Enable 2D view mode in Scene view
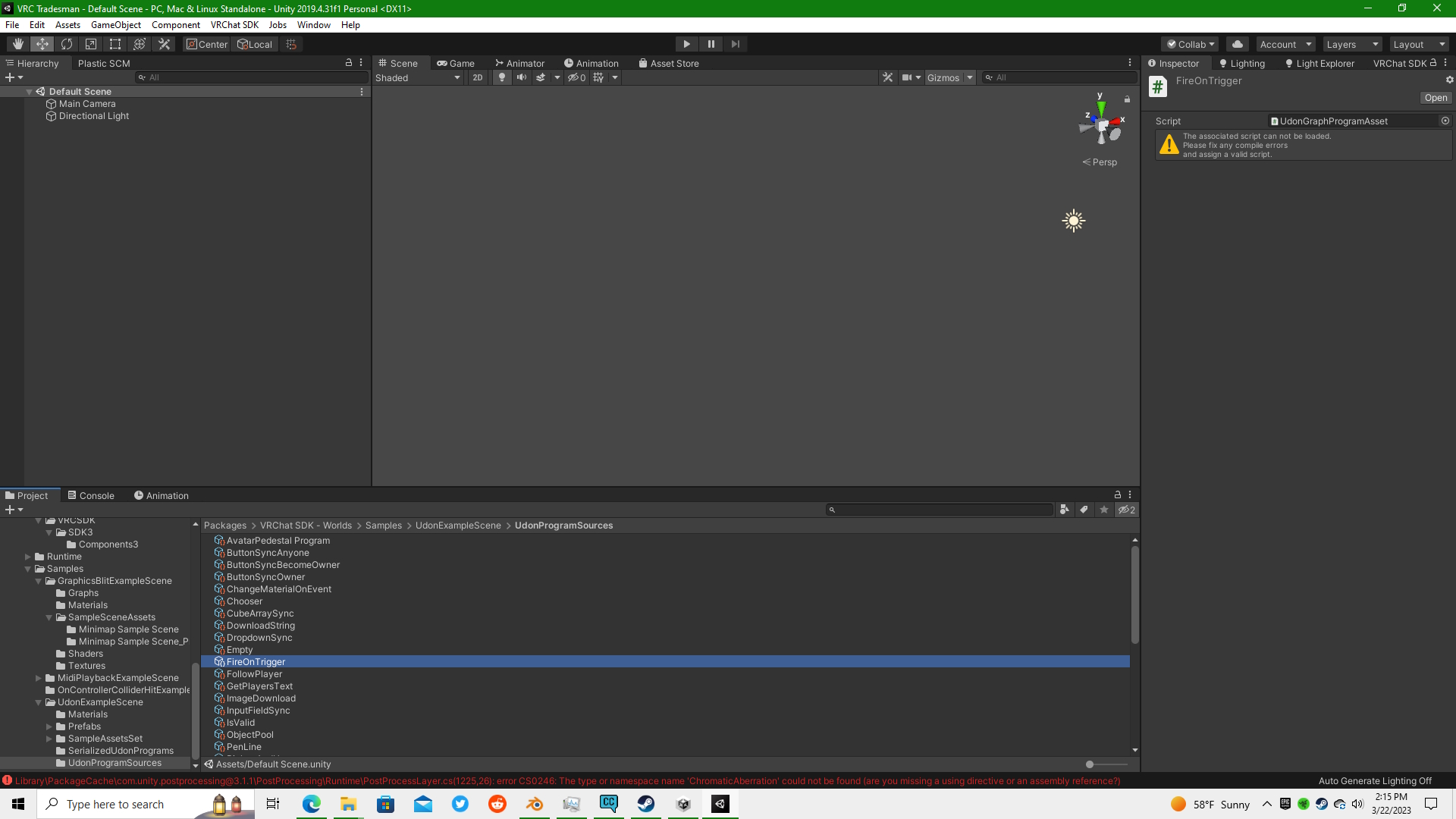The width and height of the screenshot is (1456, 819). [x=477, y=77]
